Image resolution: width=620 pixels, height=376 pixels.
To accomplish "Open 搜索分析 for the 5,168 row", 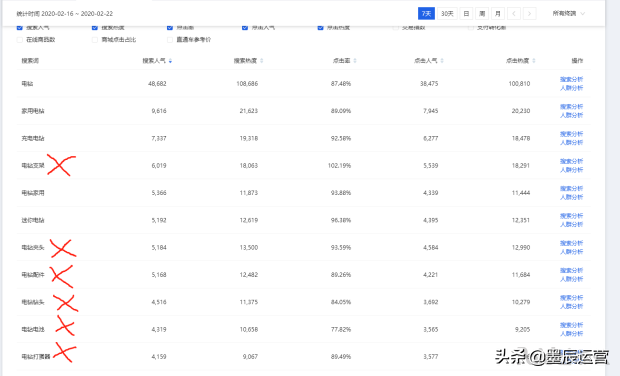I will click(x=571, y=270).
